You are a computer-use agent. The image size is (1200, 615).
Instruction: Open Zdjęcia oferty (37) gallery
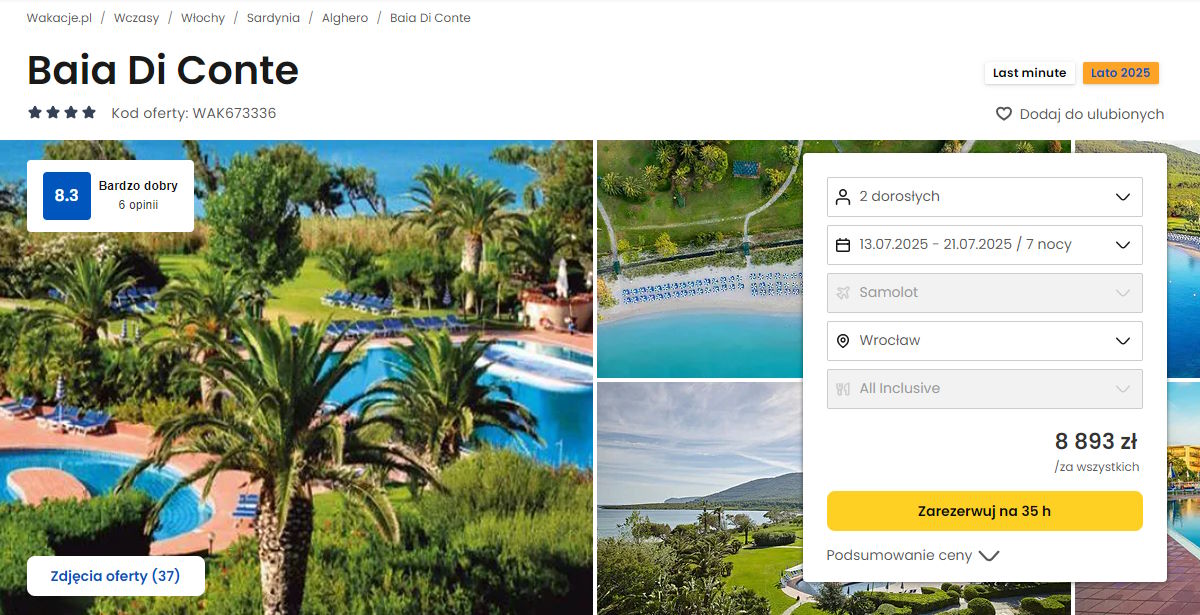116,576
